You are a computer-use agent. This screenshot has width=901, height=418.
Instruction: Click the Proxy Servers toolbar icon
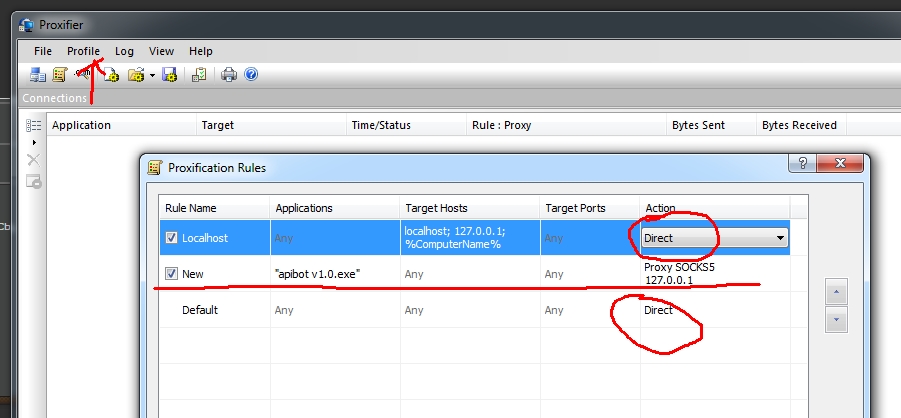tap(38, 75)
